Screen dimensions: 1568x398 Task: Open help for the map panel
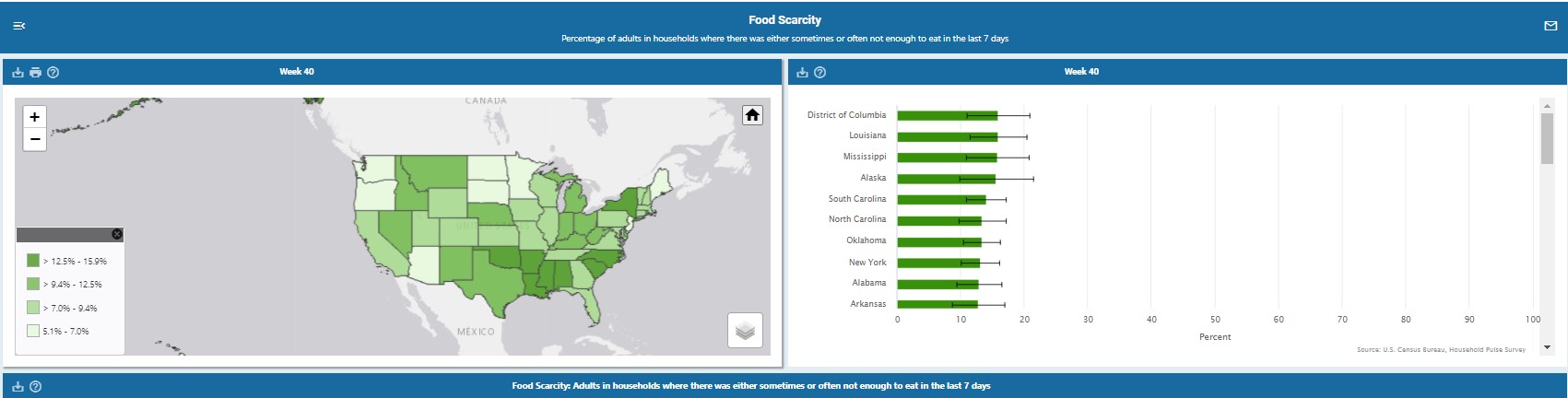(53, 72)
